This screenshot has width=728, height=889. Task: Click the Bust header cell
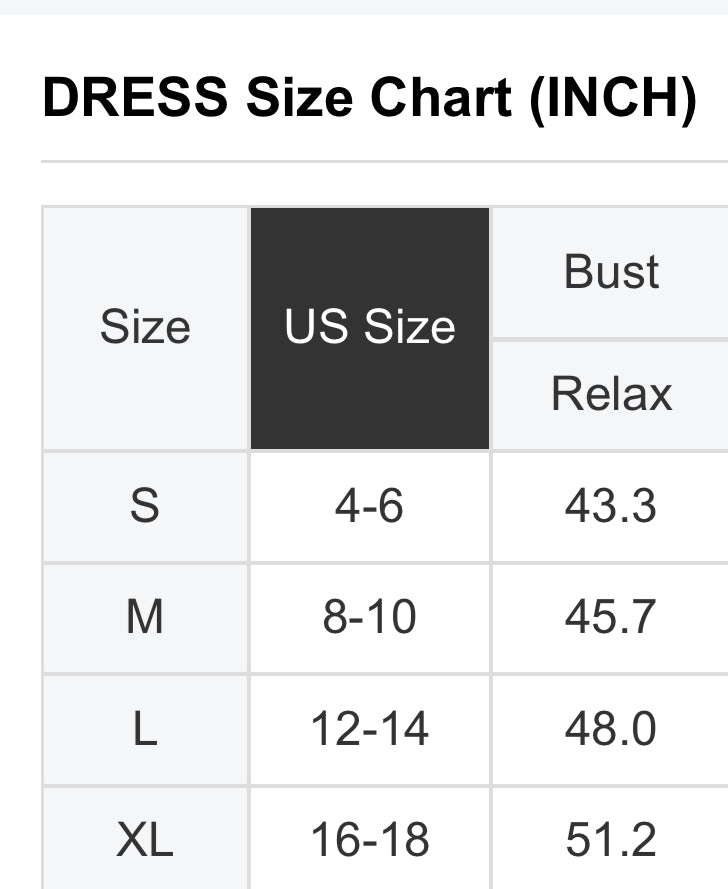tap(611, 272)
